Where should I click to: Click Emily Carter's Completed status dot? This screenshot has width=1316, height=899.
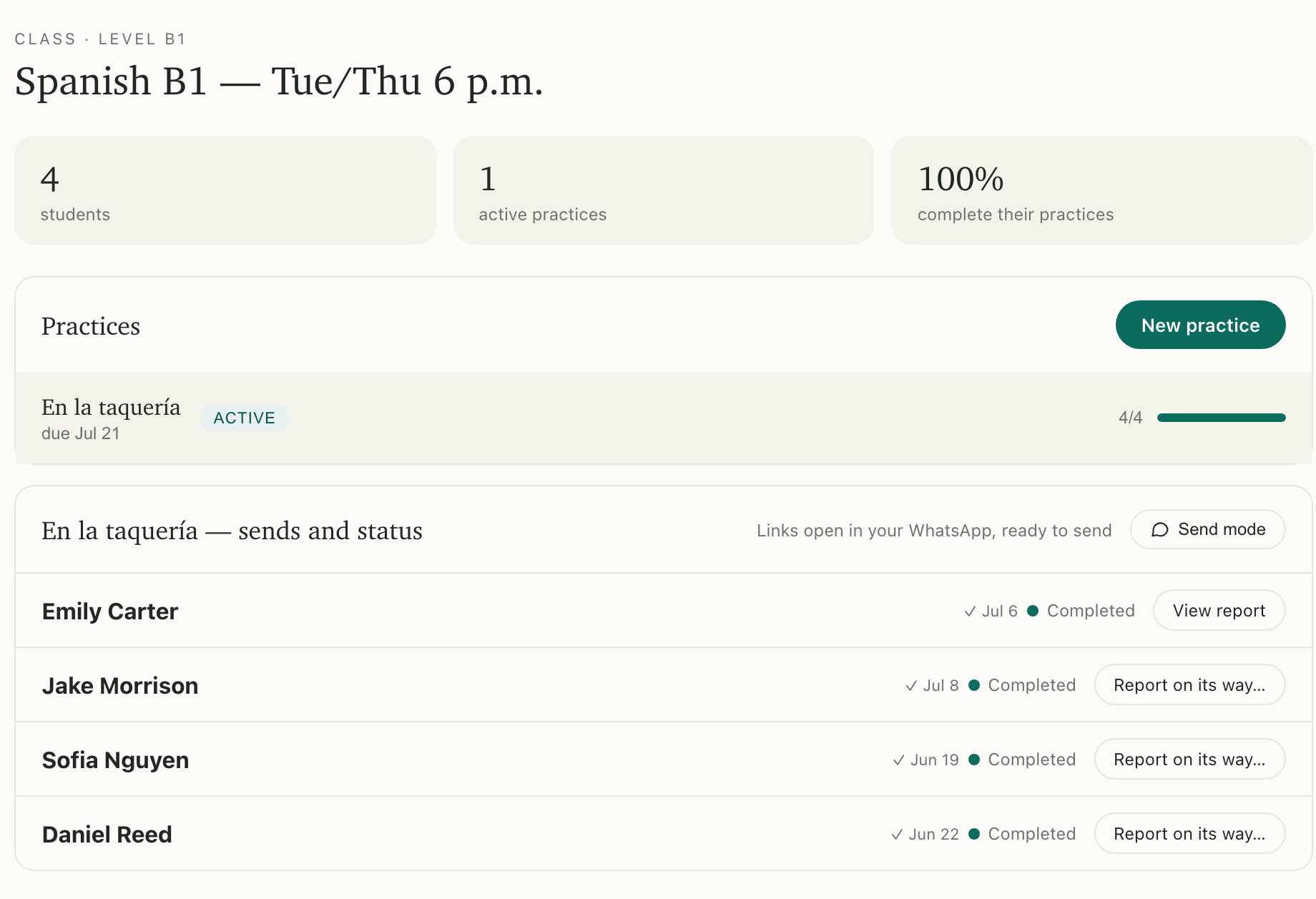[x=1033, y=611]
